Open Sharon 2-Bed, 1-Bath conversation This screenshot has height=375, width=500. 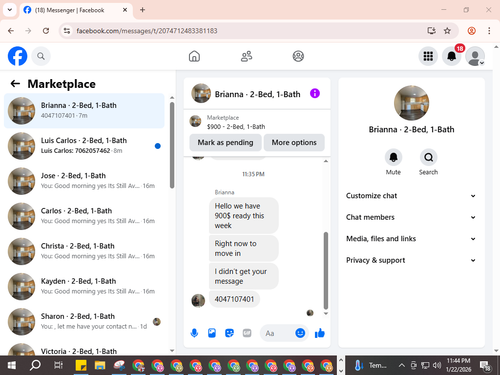(x=84, y=321)
